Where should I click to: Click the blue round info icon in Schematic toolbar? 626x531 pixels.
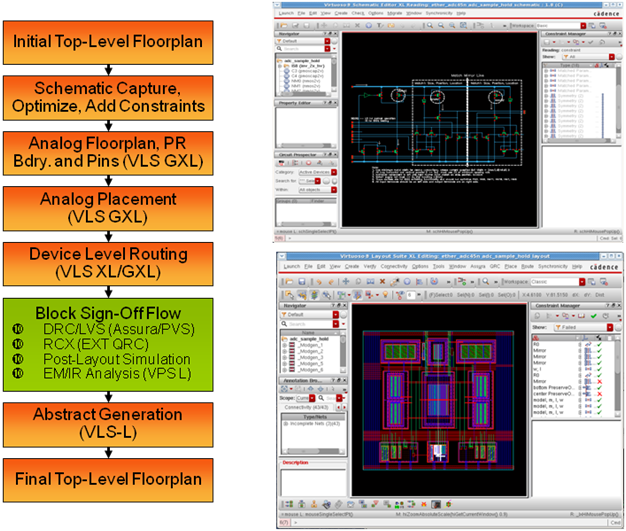pos(368,25)
